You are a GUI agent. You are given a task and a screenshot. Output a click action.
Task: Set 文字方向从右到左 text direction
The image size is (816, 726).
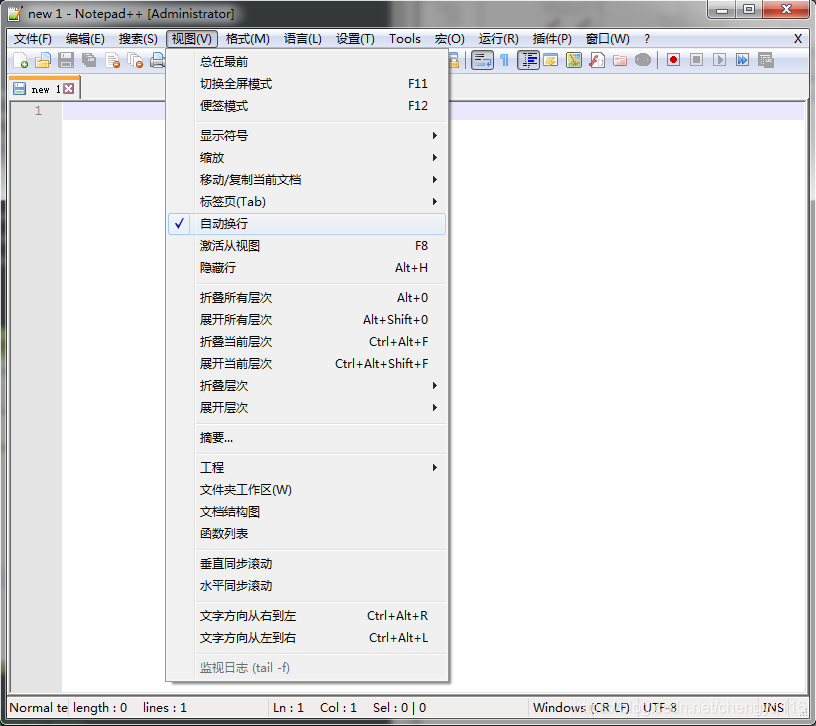click(307, 616)
